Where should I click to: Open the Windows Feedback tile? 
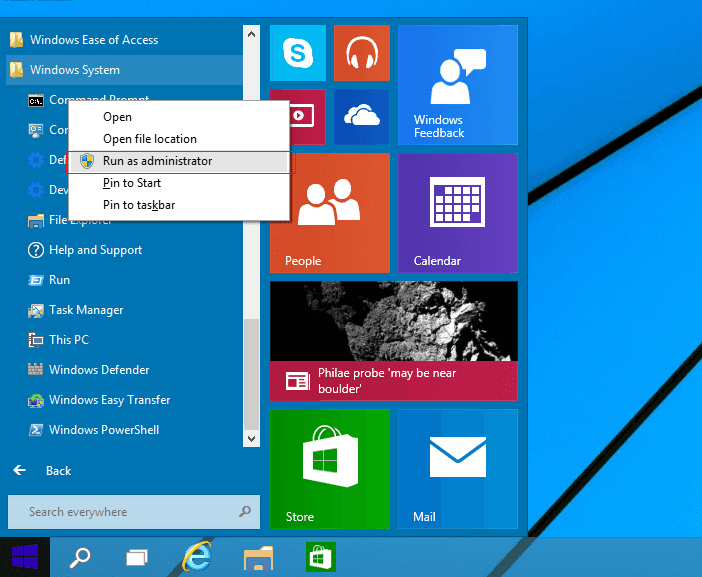[x=457, y=85]
